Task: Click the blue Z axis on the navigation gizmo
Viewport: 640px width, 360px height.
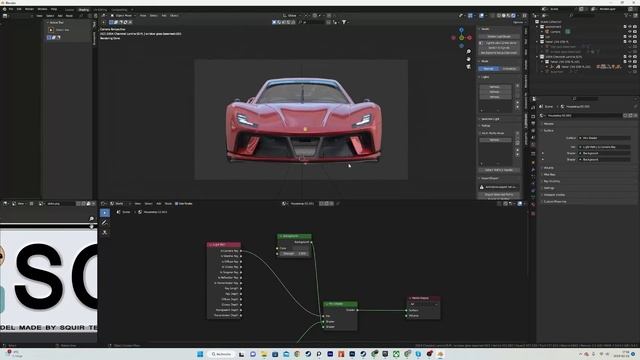Action: pos(462,30)
